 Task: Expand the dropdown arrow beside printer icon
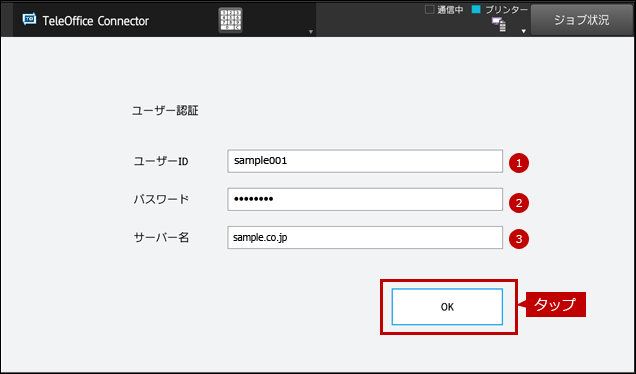[x=524, y=31]
